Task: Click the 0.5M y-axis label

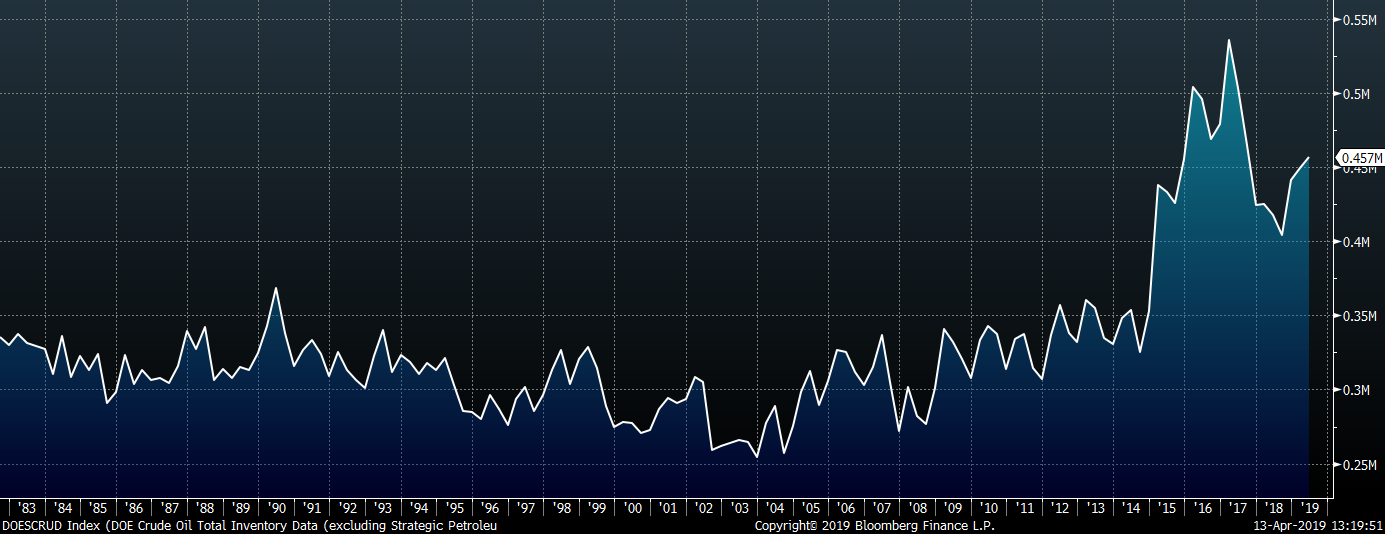Action: pyautogui.click(x=1354, y=94)
